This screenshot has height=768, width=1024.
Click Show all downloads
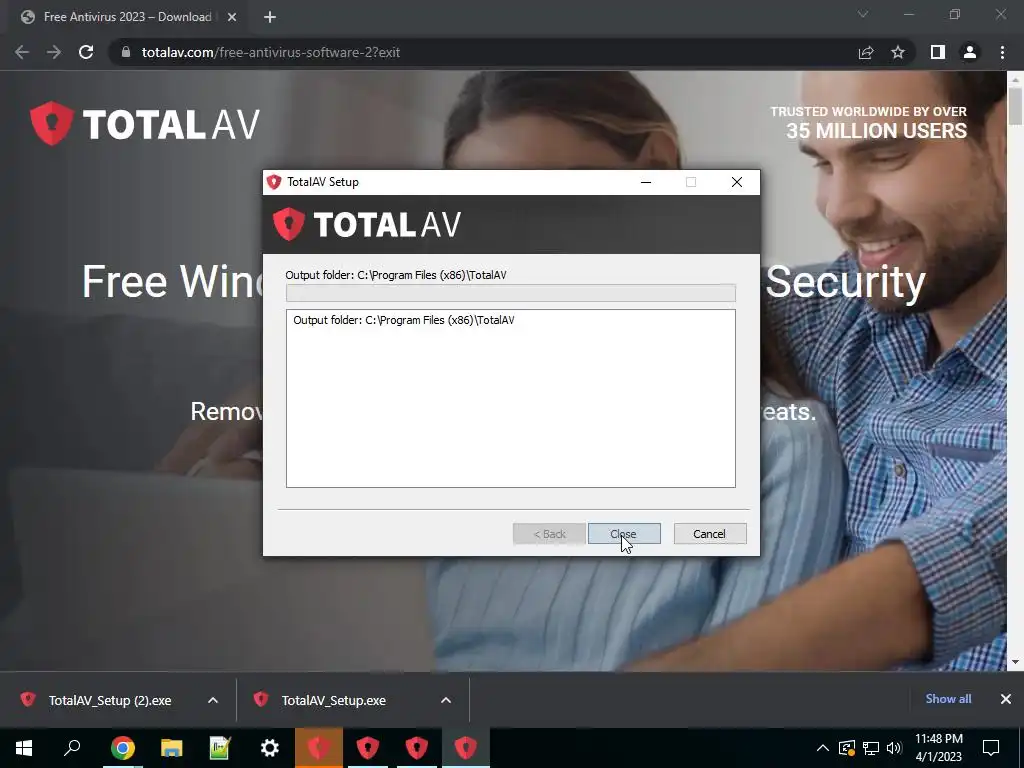click(948, 699)
